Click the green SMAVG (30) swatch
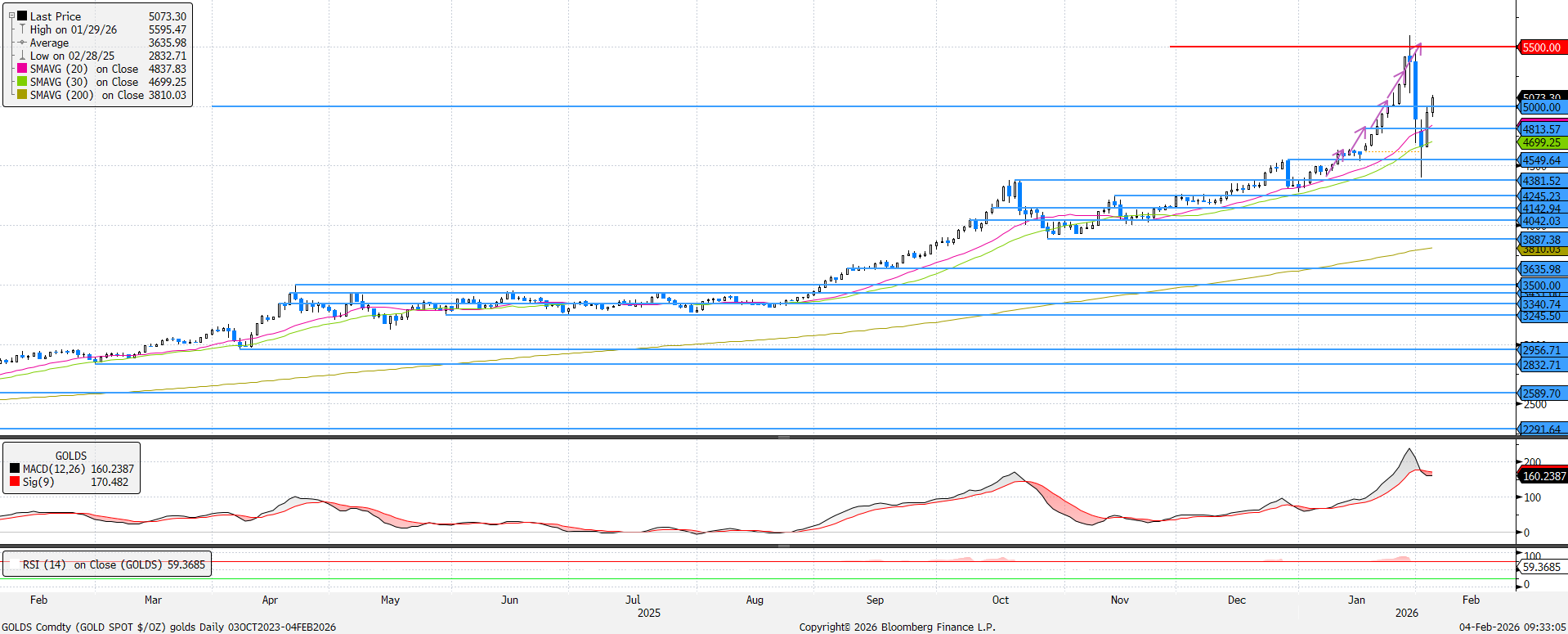The image size is (1568, 634). pos(22,82)
